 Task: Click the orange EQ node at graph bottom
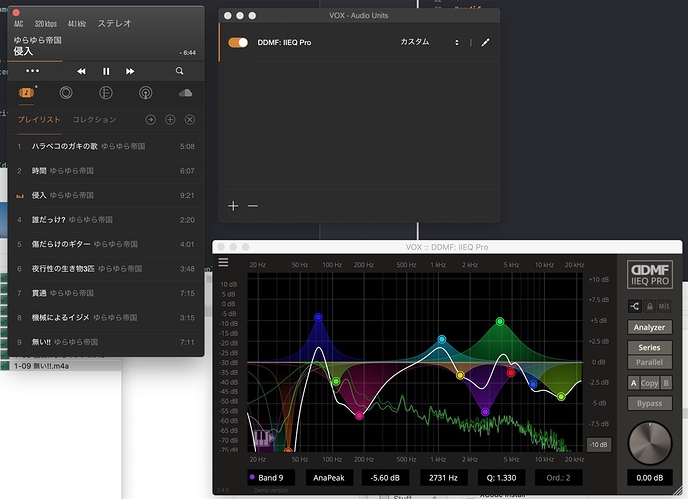coord(288,450)
